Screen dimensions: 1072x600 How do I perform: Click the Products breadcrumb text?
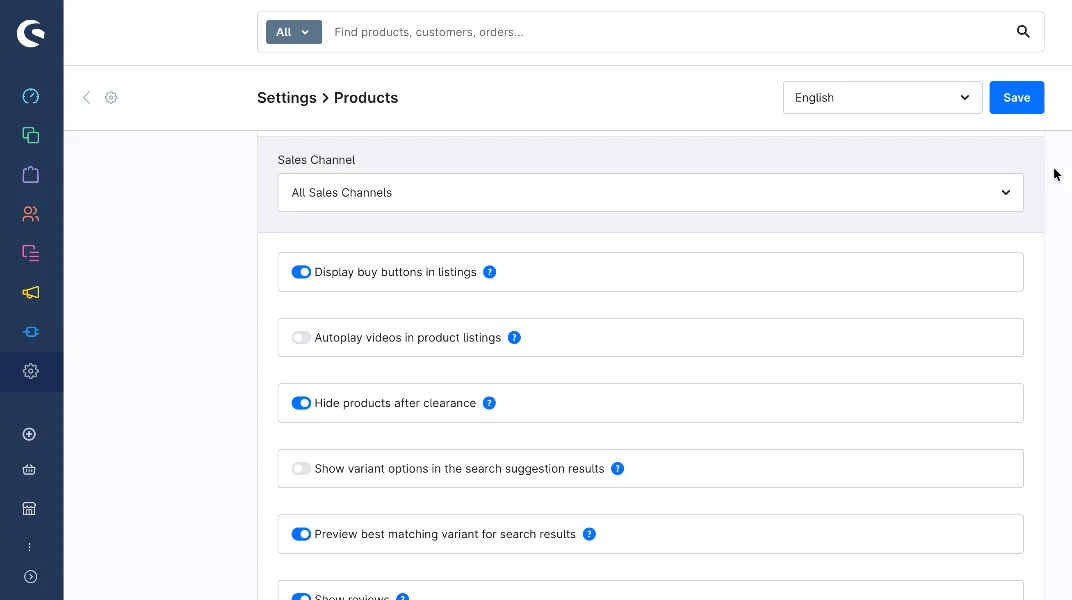click(x=366, y=98)
